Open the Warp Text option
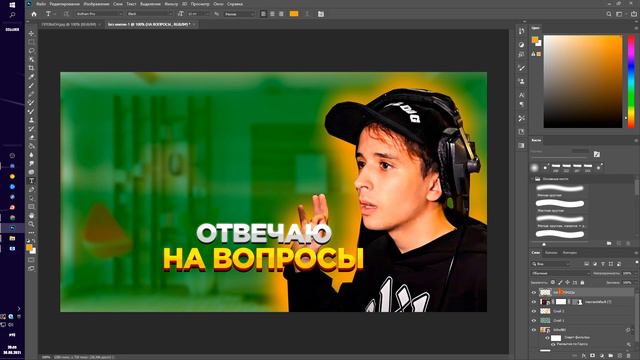This screenshot has height=360, width=640. [x=308, y=14]
